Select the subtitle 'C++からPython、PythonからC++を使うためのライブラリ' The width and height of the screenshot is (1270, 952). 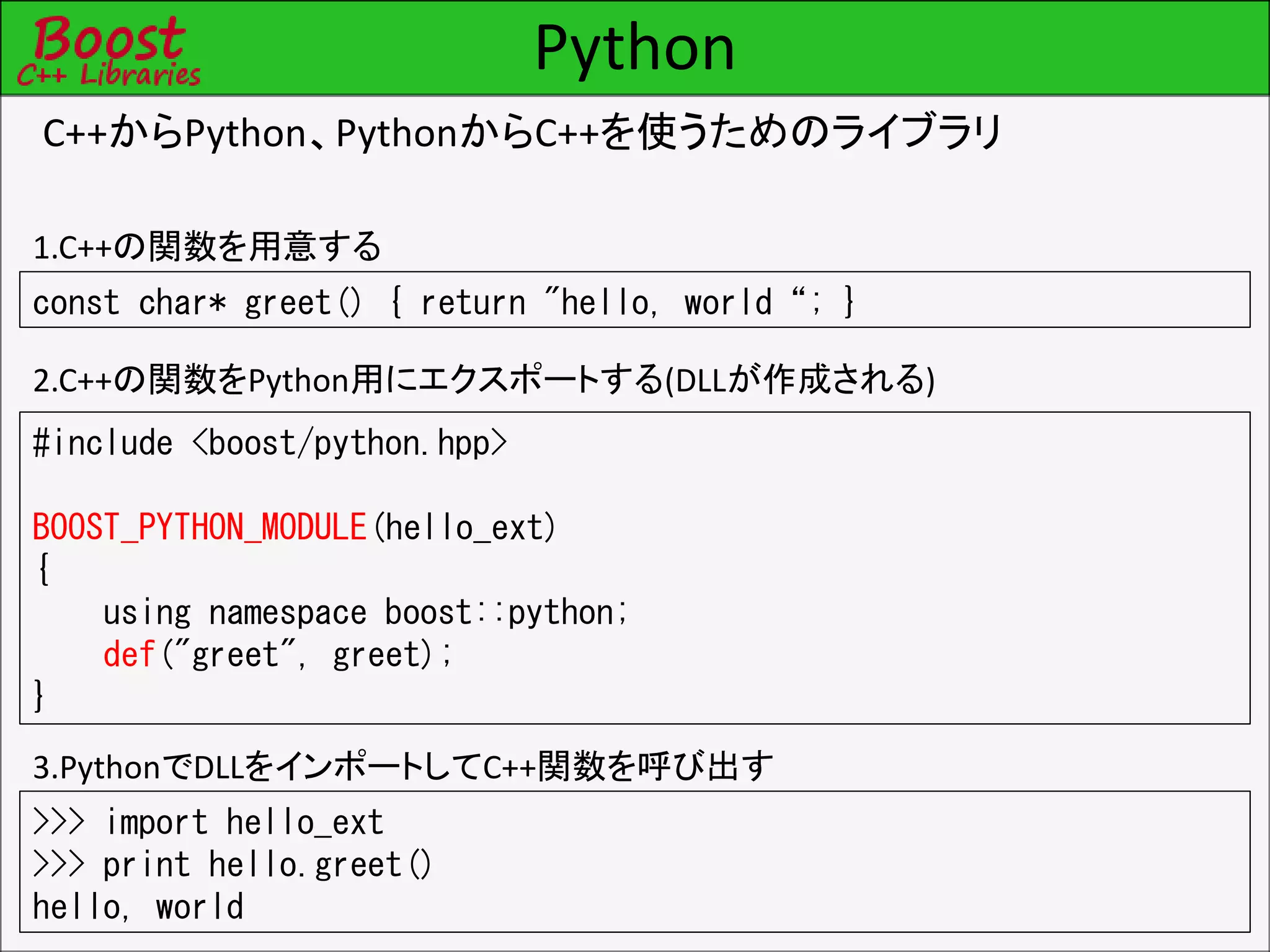click(522, 133)
